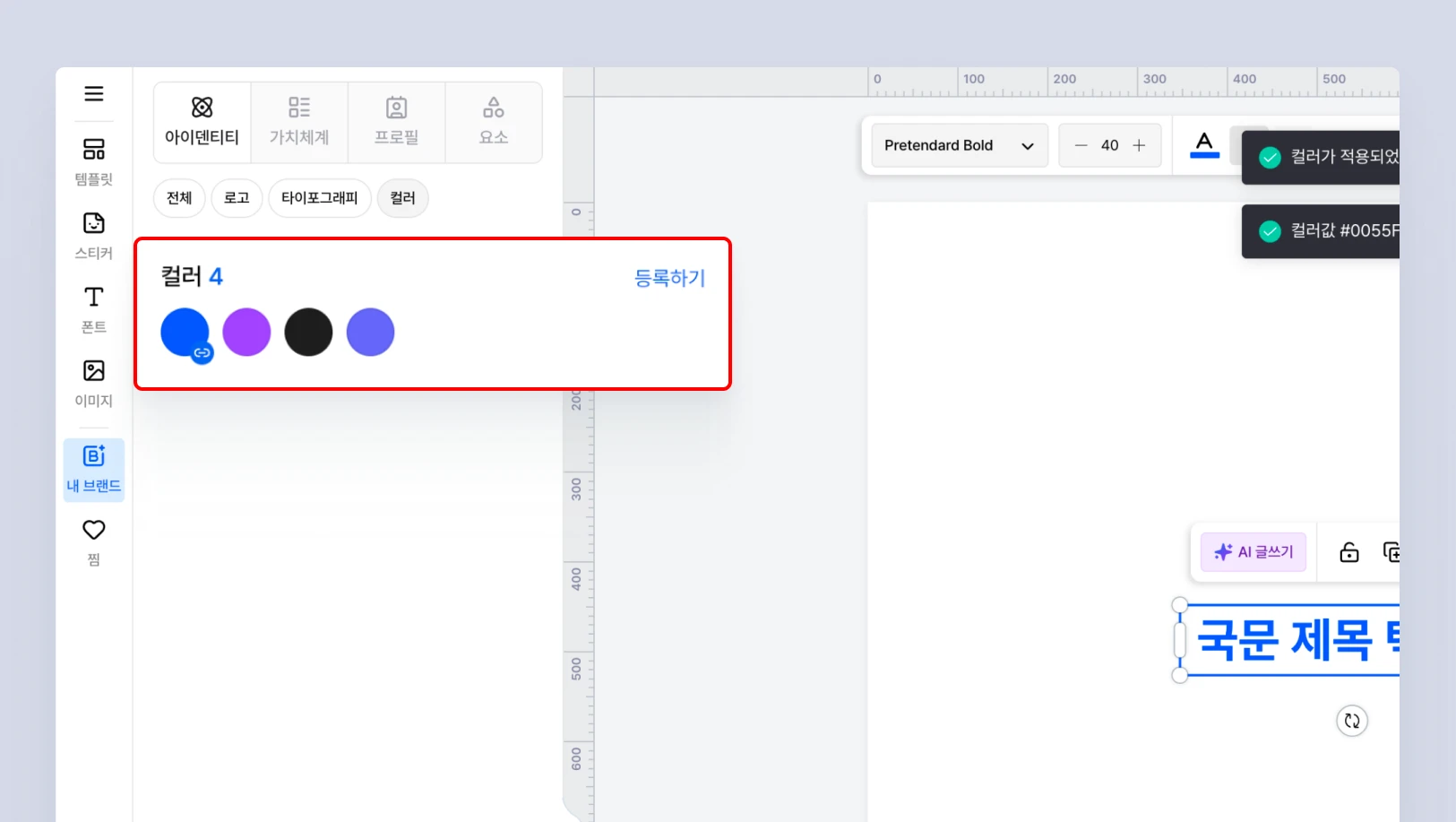Image resolution: width=1456 pixels, height=822 pixels.
Task: Open the 찜 favorites section
Action: tap(94, 542)
